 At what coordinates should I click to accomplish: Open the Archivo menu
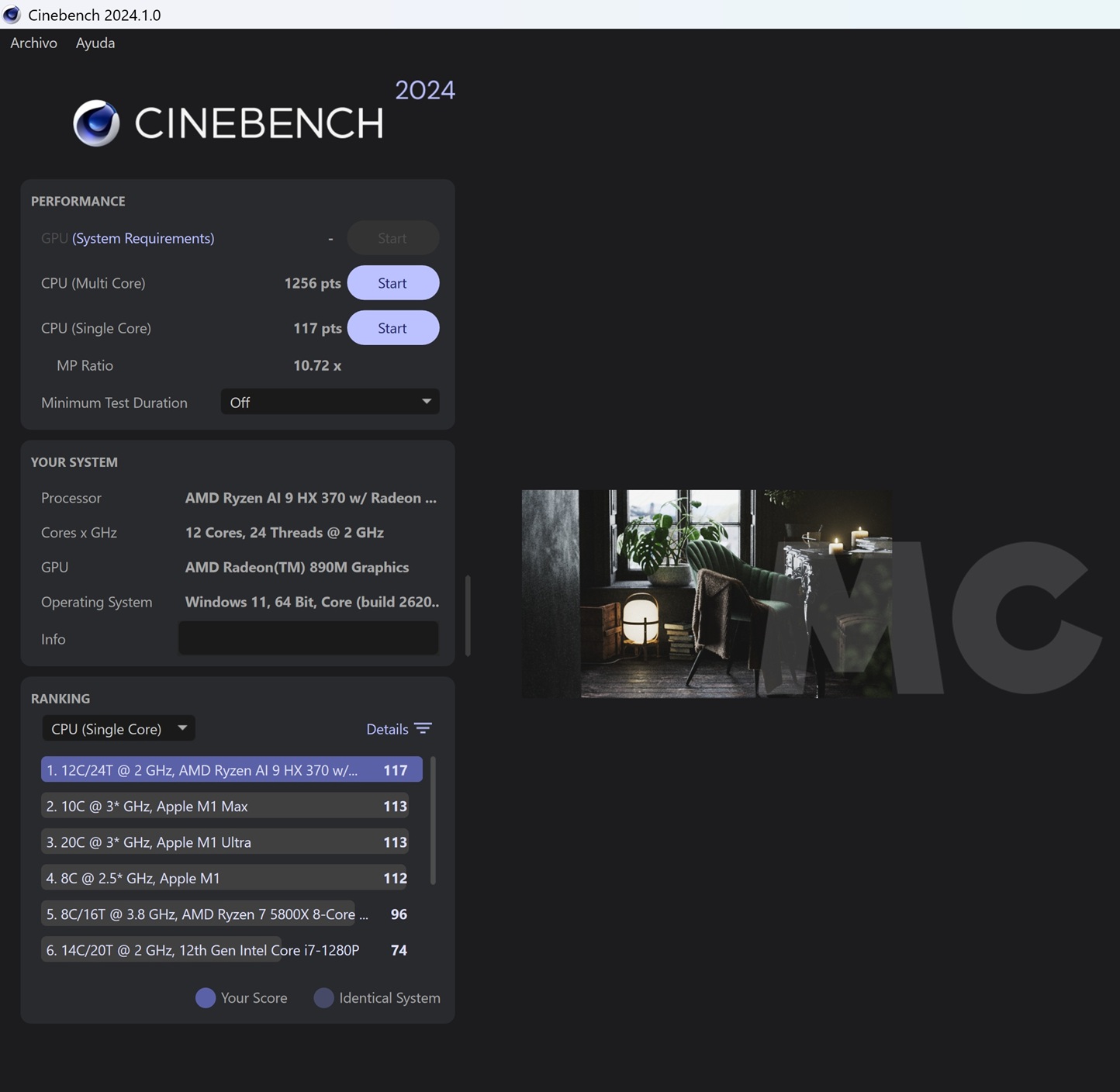coord(33,43)
